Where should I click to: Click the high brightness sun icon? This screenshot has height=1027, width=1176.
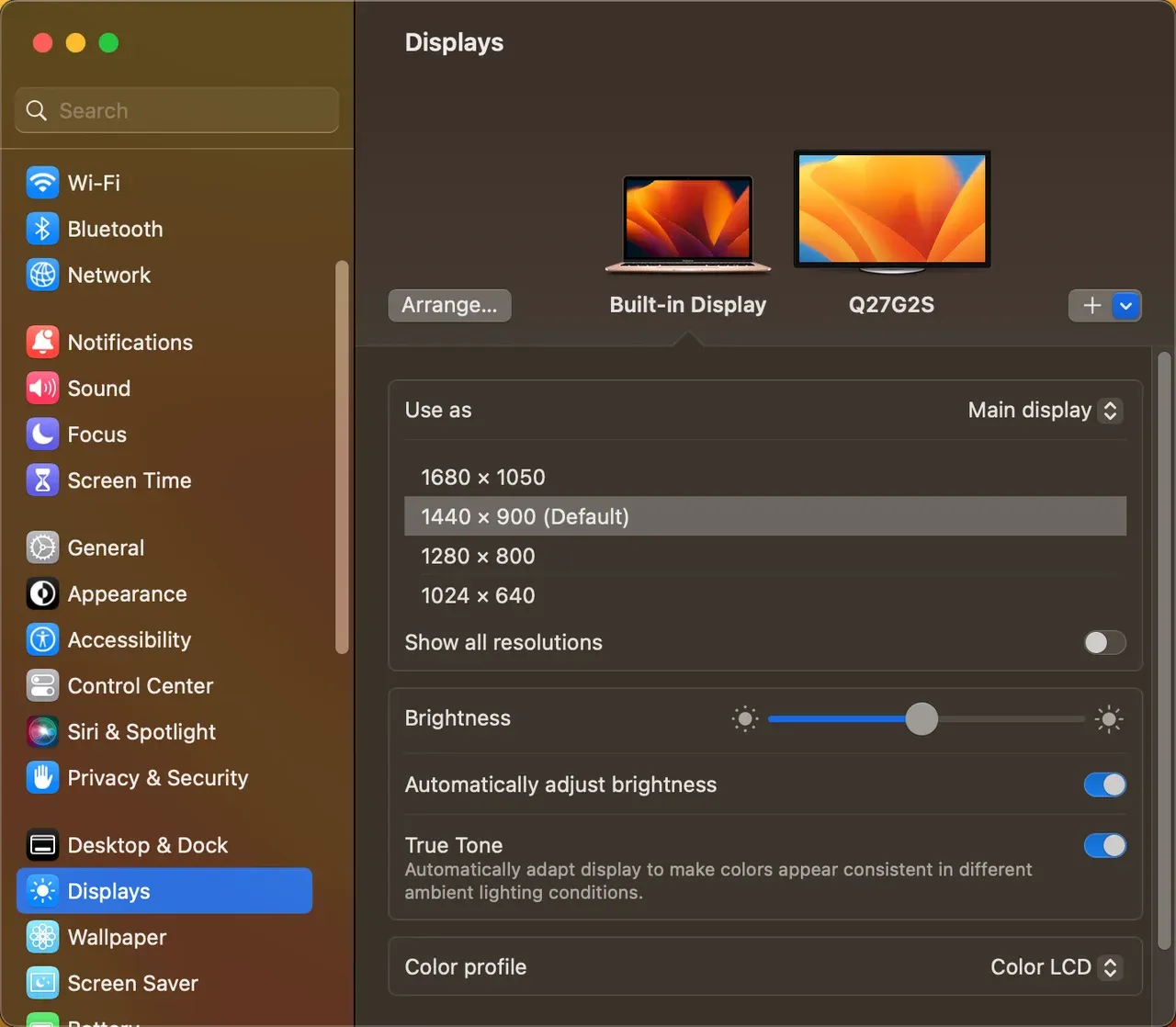tap(1109, 719)
